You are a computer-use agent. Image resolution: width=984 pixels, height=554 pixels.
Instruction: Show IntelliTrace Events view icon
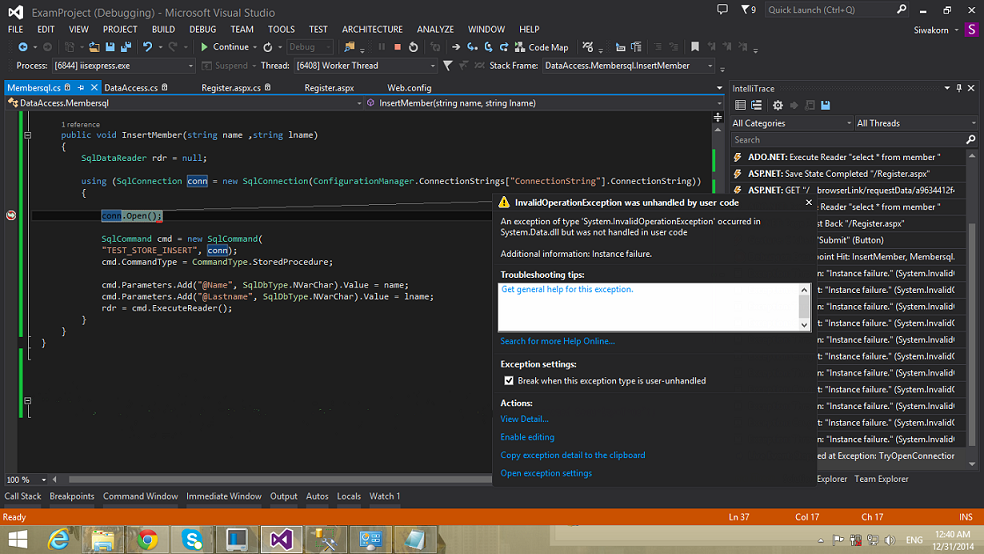pyautogui.click(x=741, y=105)
